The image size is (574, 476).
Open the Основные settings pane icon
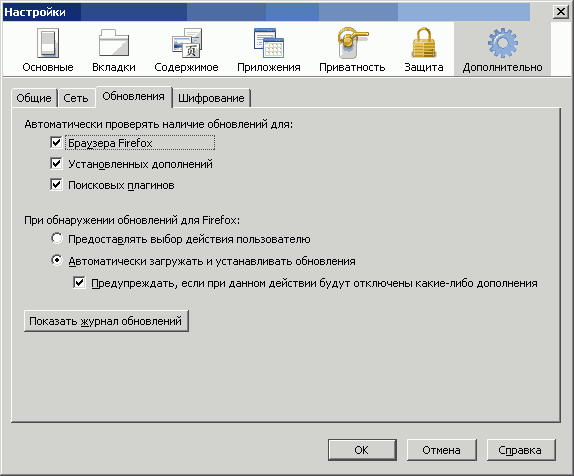(x=48, y=44)
